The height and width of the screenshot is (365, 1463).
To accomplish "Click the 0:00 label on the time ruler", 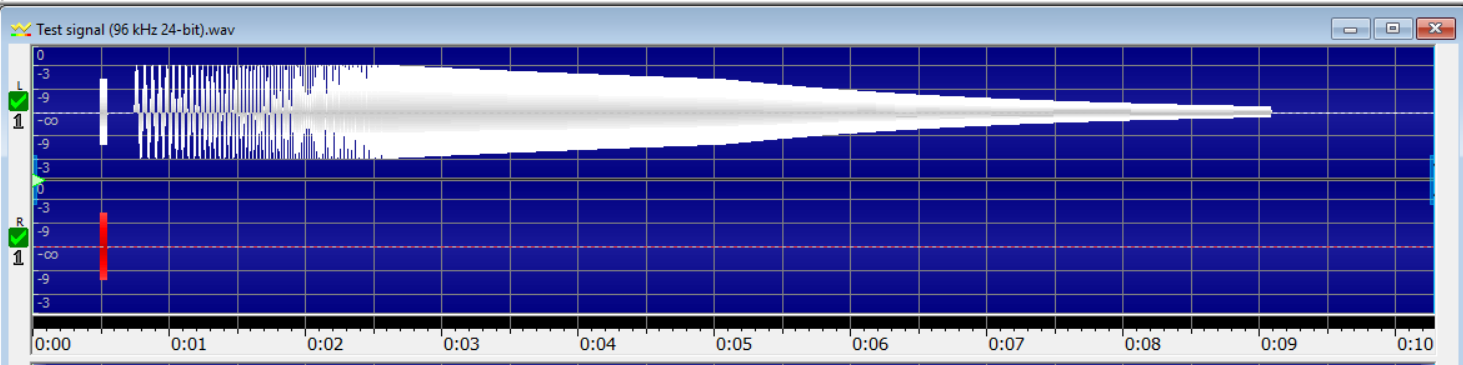I will [x=53, y=344].
